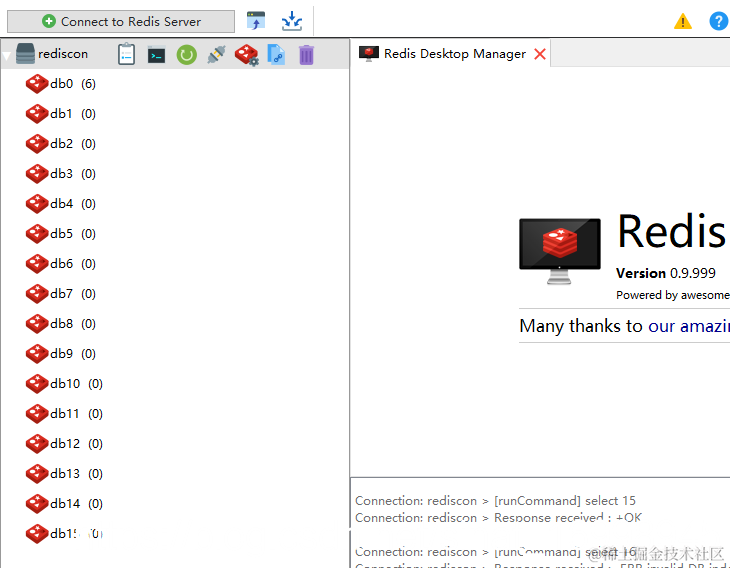
Task: Select db11 (0) database
Action: [x=64, y=413]
